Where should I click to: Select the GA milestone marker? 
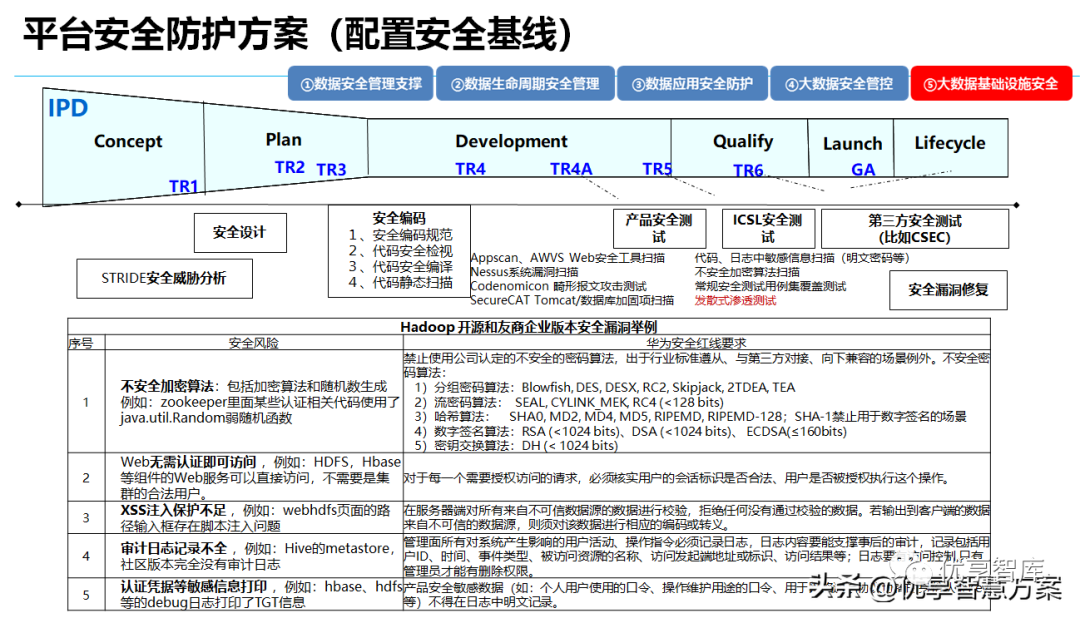pyautogui.click(x=863, y=169)
